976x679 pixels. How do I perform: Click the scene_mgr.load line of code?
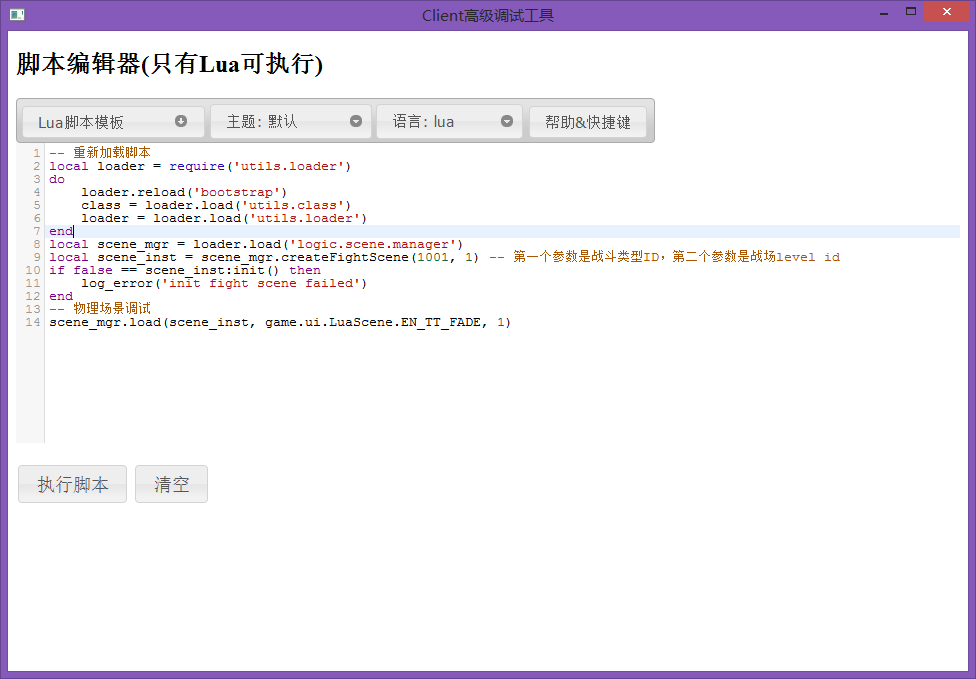pos(280,322)
